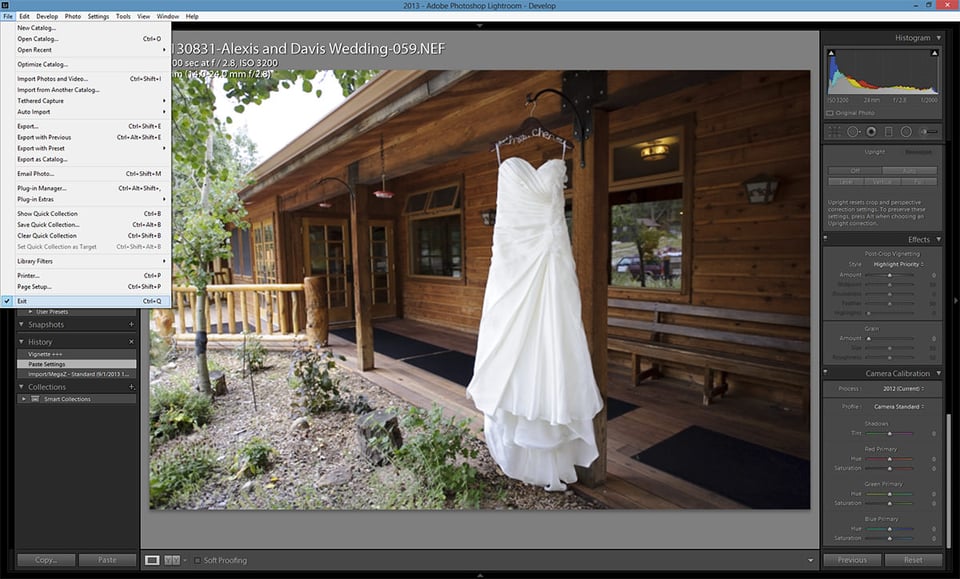Add a new collection with plus icon

(x=131, y=387)
